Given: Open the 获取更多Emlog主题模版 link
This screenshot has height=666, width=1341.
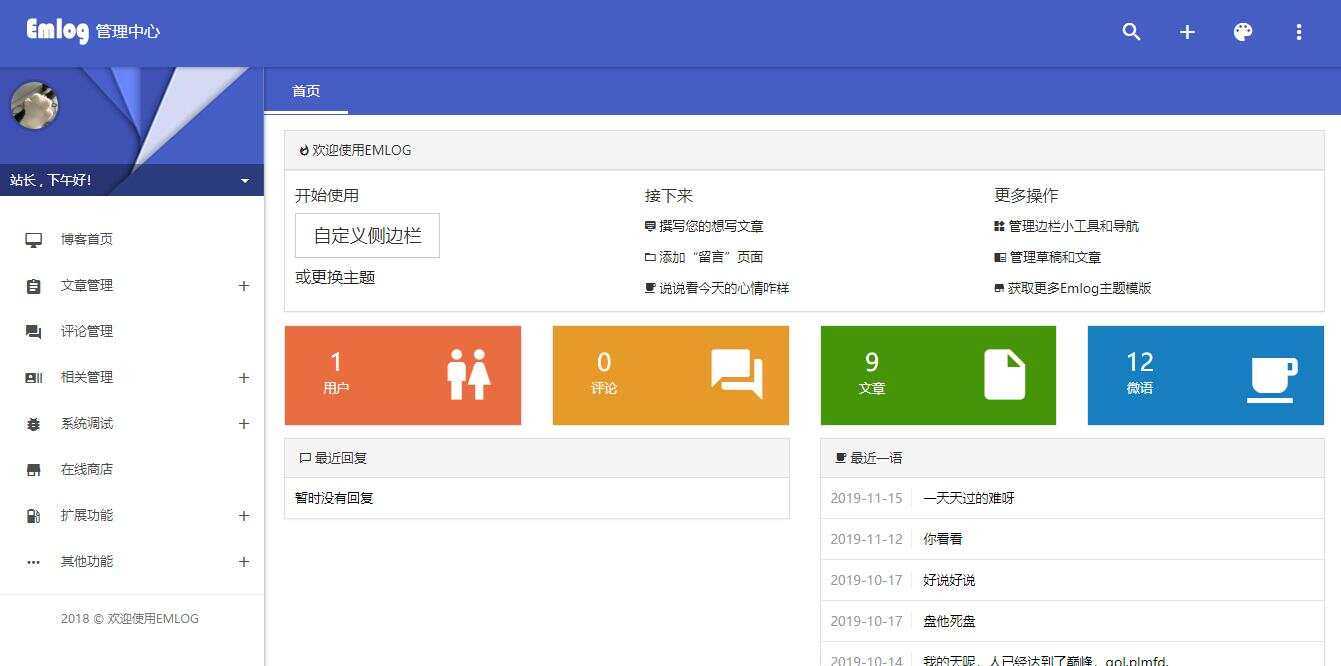Looking at the screenshot, I should point(1080,288).
